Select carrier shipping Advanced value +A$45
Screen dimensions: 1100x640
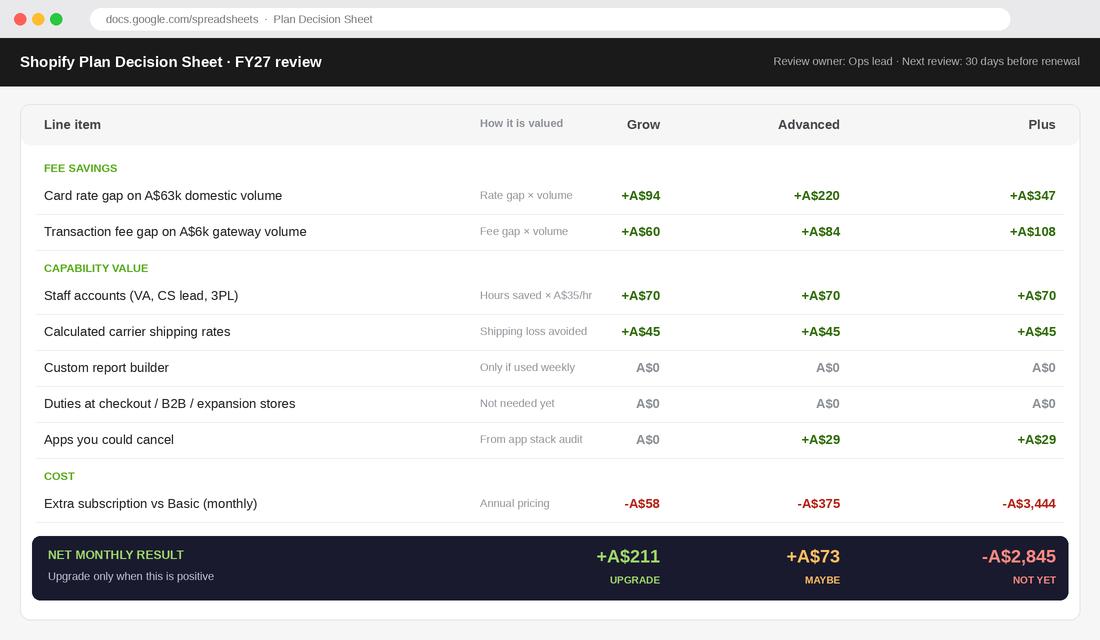pos(821,332)
